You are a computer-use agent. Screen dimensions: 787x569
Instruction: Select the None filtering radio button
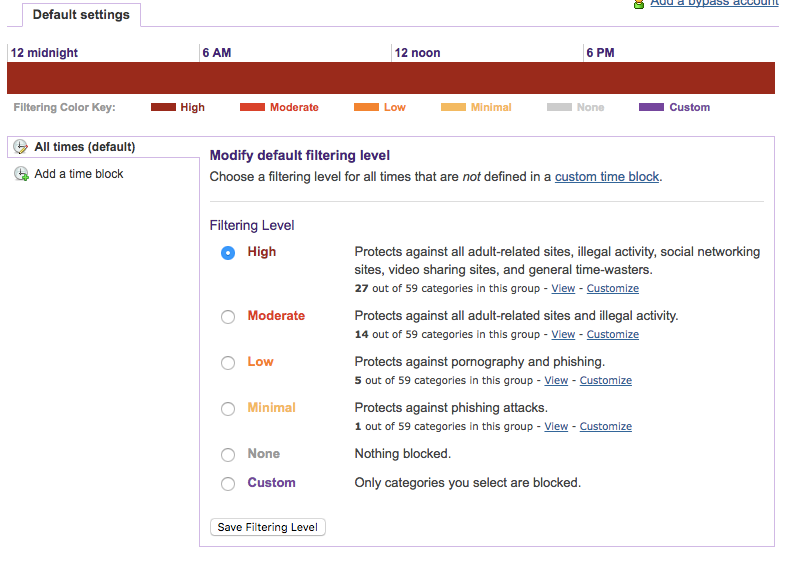click(x=228, y=455)
